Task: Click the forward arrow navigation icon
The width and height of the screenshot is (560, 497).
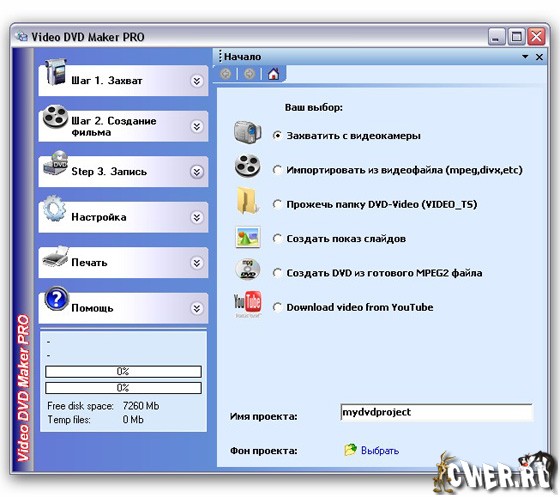Action: tap(249, 74)
